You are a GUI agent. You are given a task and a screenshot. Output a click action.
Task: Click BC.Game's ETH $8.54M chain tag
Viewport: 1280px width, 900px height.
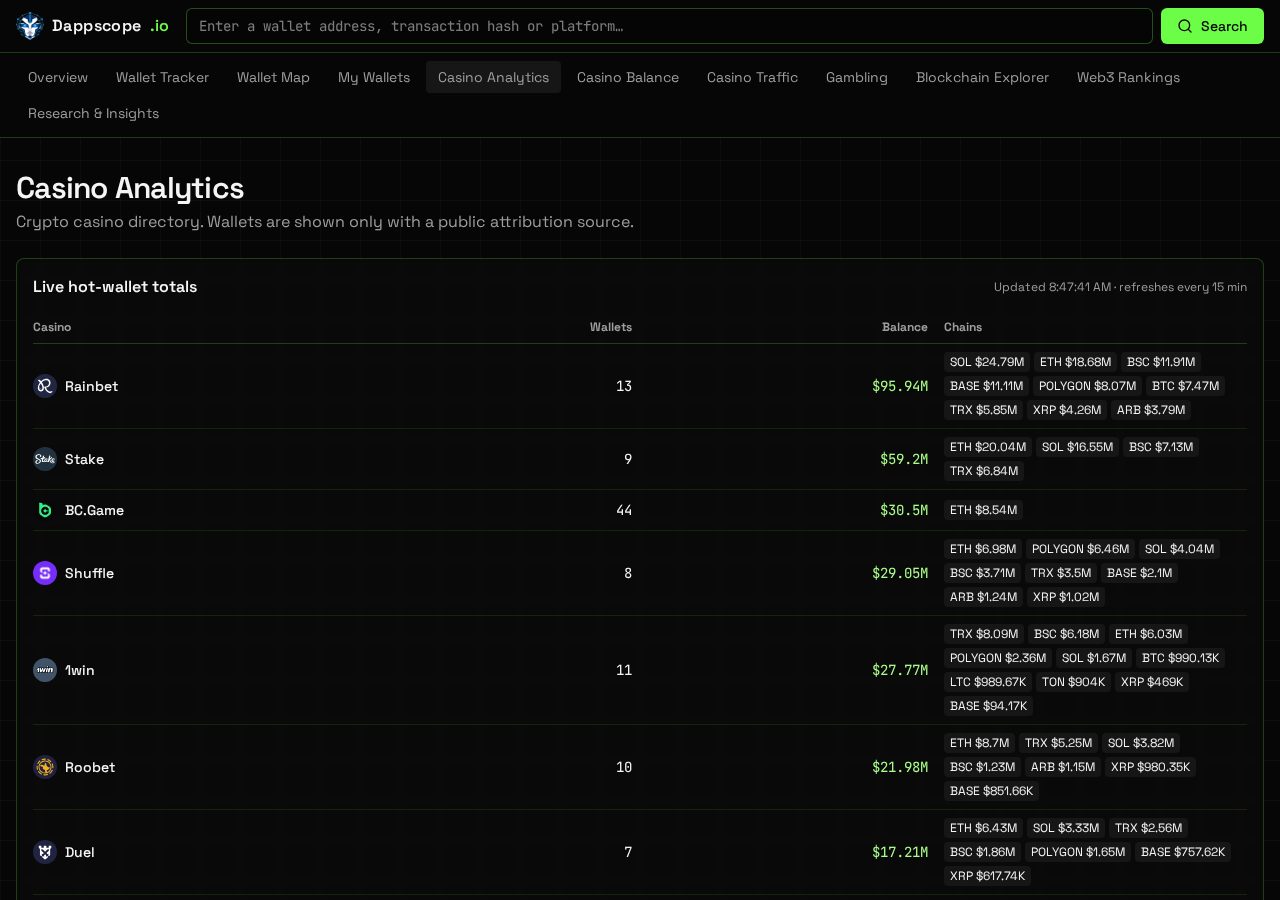[x=983, y=510]
